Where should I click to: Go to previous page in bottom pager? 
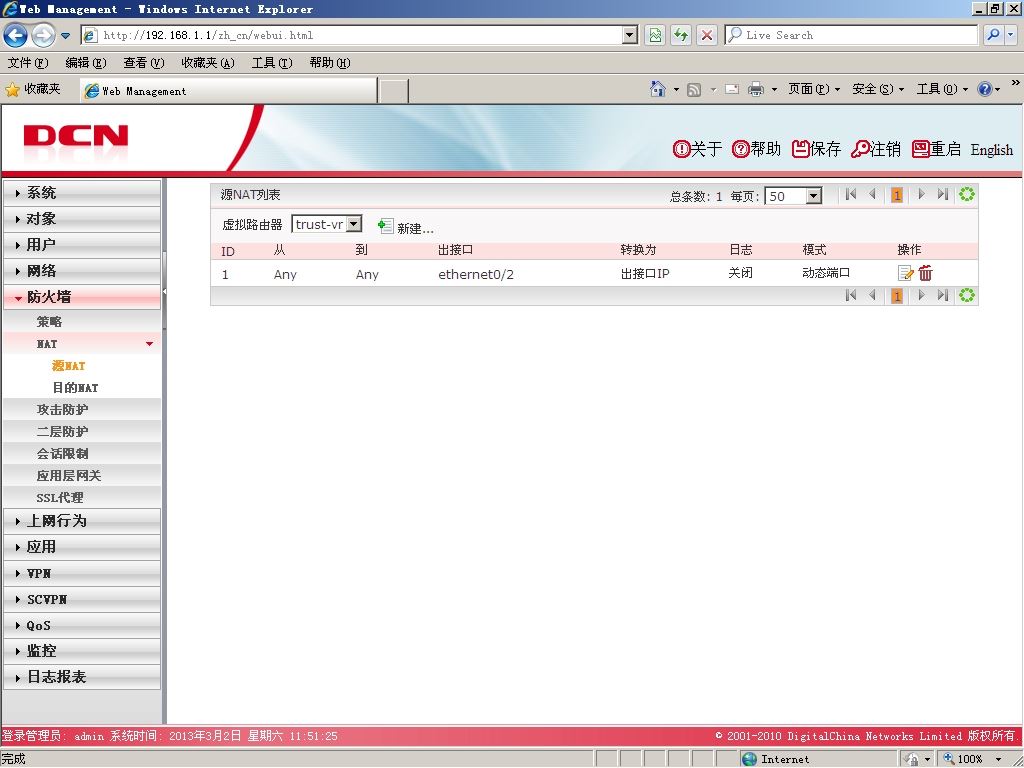coord(872,295)
